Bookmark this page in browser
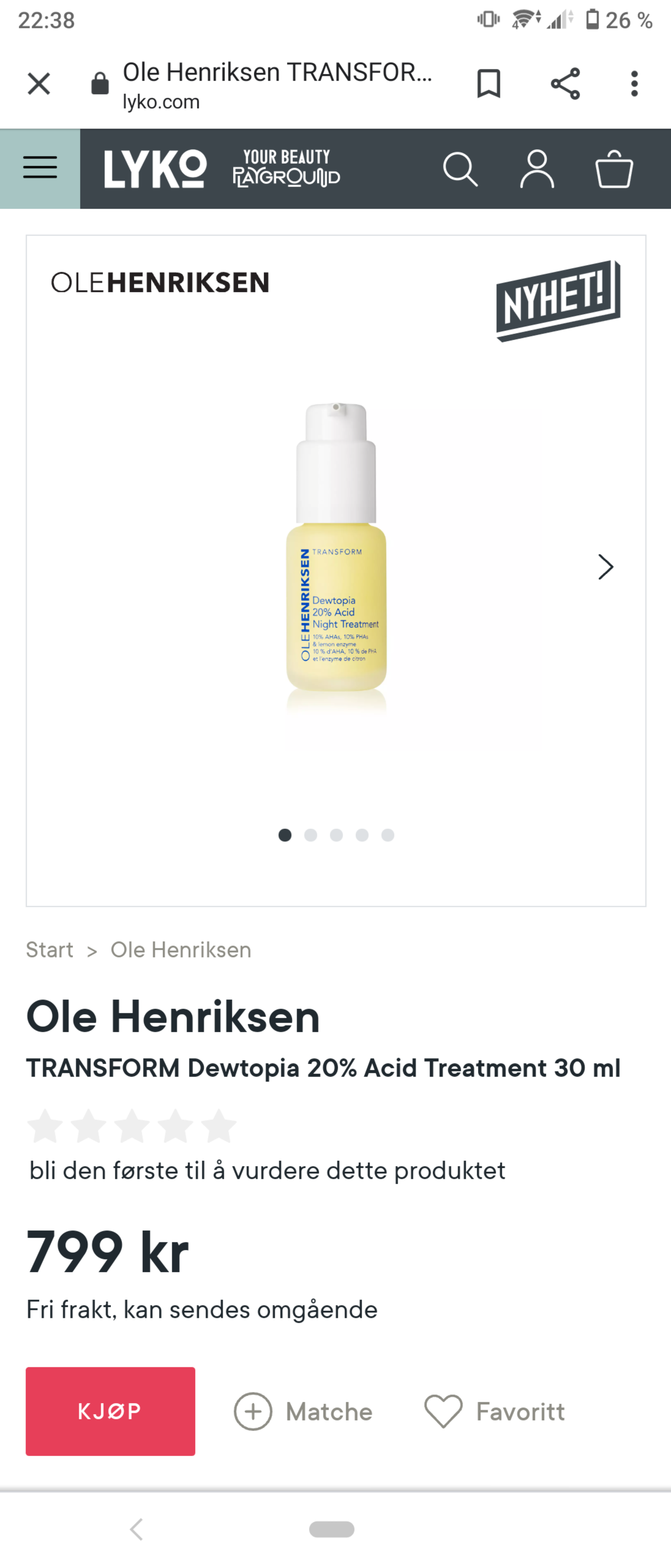 pyautogui.click(x=489, y=83)
